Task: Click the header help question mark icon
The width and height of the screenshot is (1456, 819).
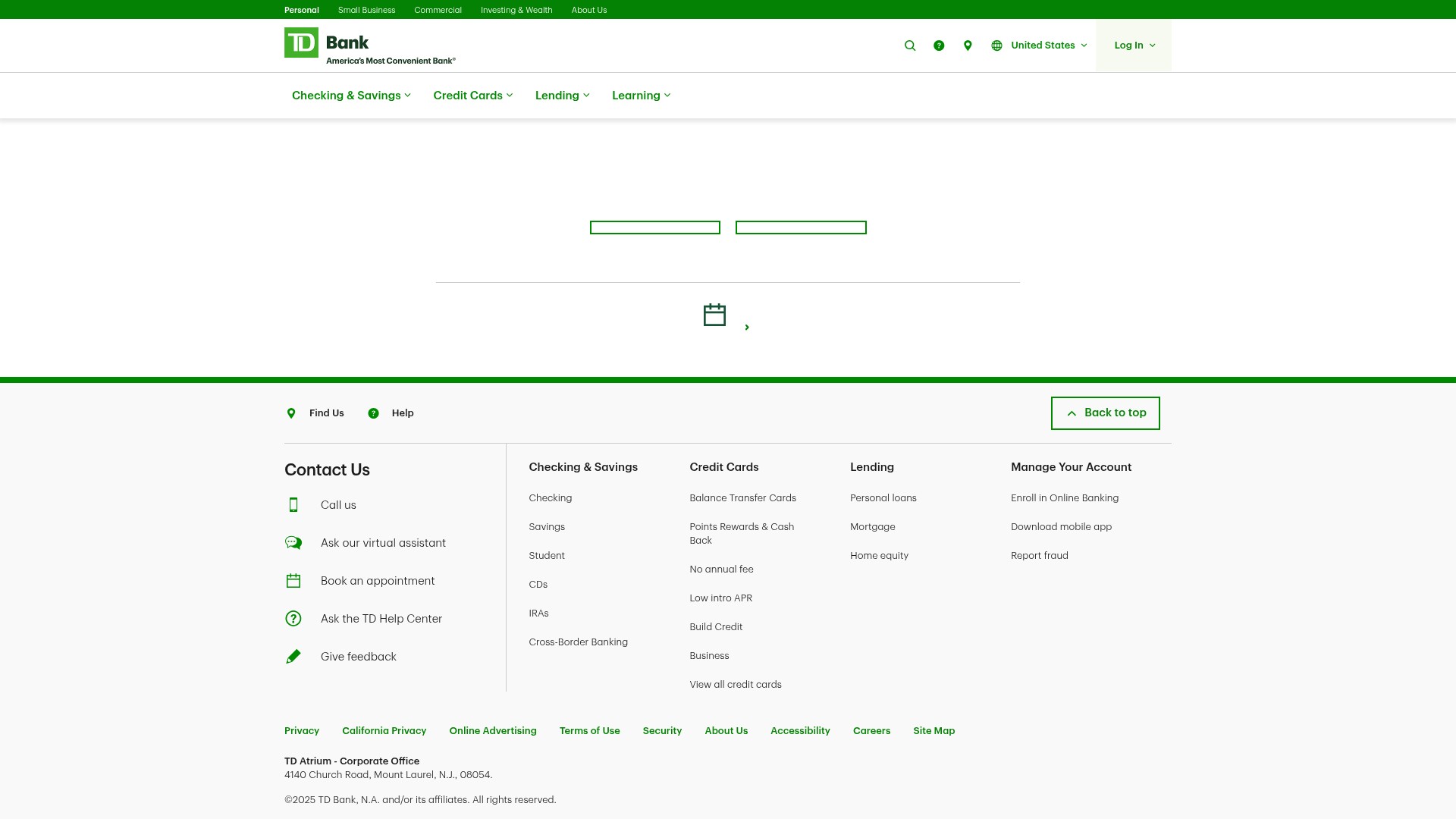Action: pos(939,45)
